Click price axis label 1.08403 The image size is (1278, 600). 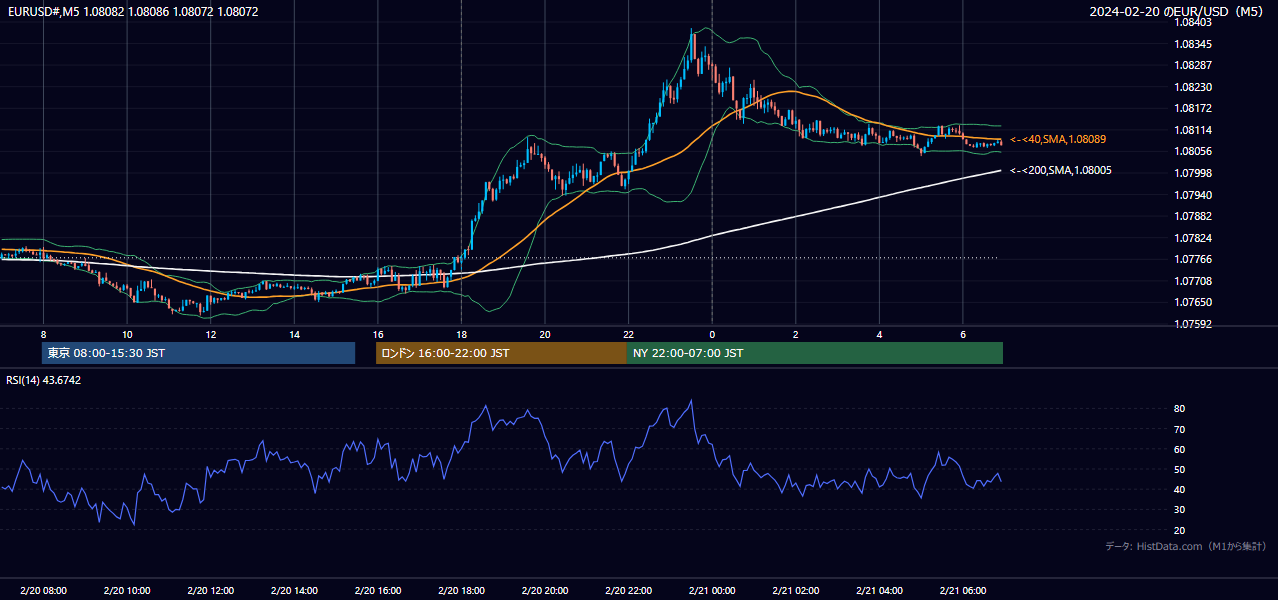click(x=1192, y=22)
